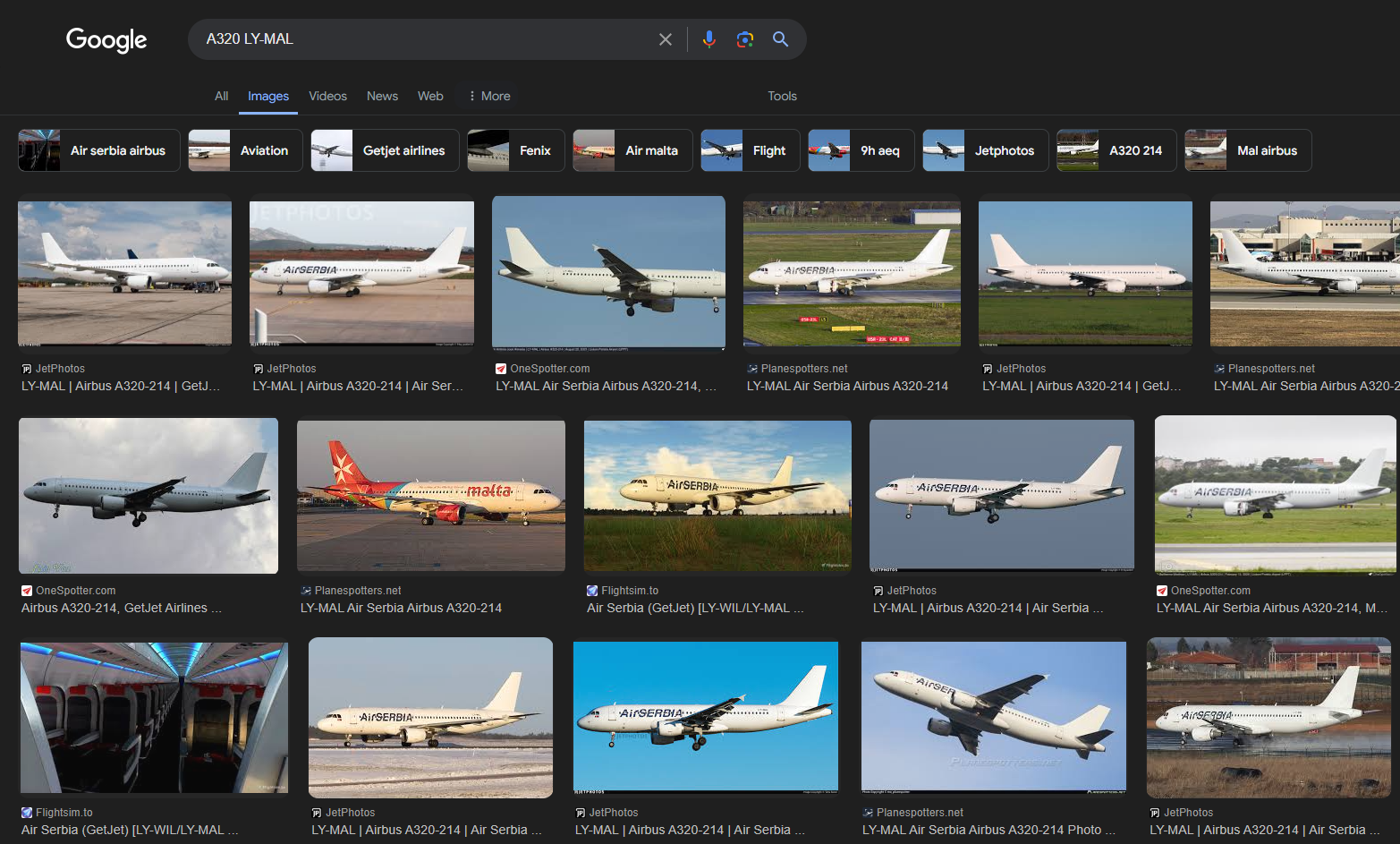The height and width of the screenshot is (844, 1400).
Task: Open search Tools
Action: click(782, 96)
